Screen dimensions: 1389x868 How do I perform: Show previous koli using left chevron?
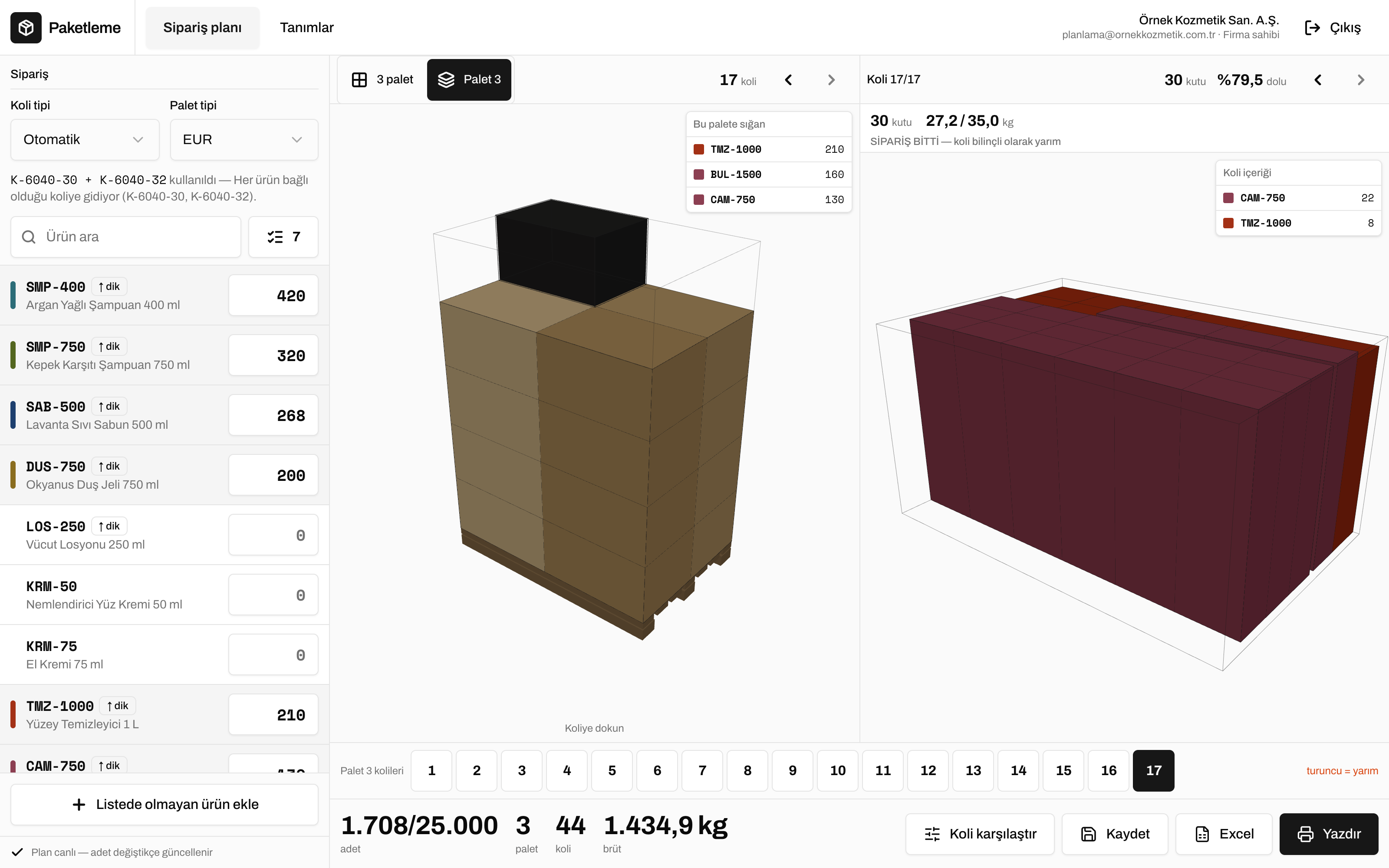[1318, 80]
